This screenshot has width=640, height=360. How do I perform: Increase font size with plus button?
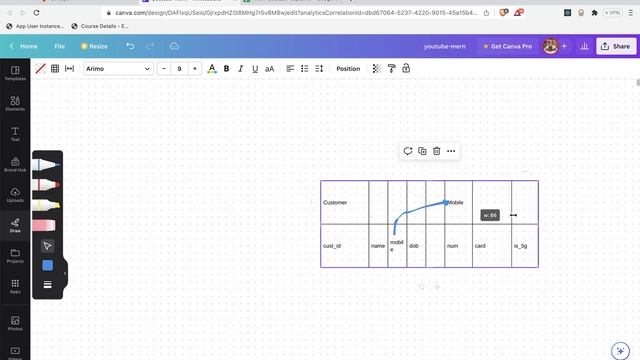195,69
